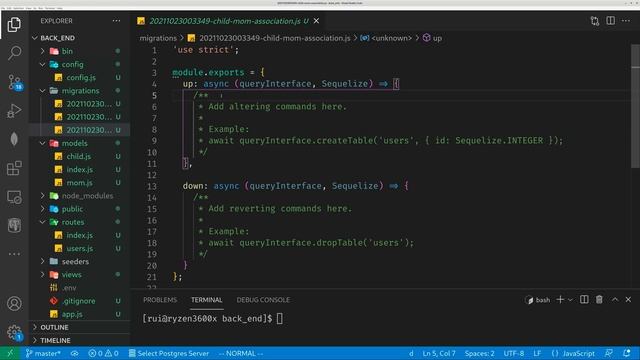Split the terminal panel
Viewport: 640px width, 360px height.
click(x=584, y=300)
